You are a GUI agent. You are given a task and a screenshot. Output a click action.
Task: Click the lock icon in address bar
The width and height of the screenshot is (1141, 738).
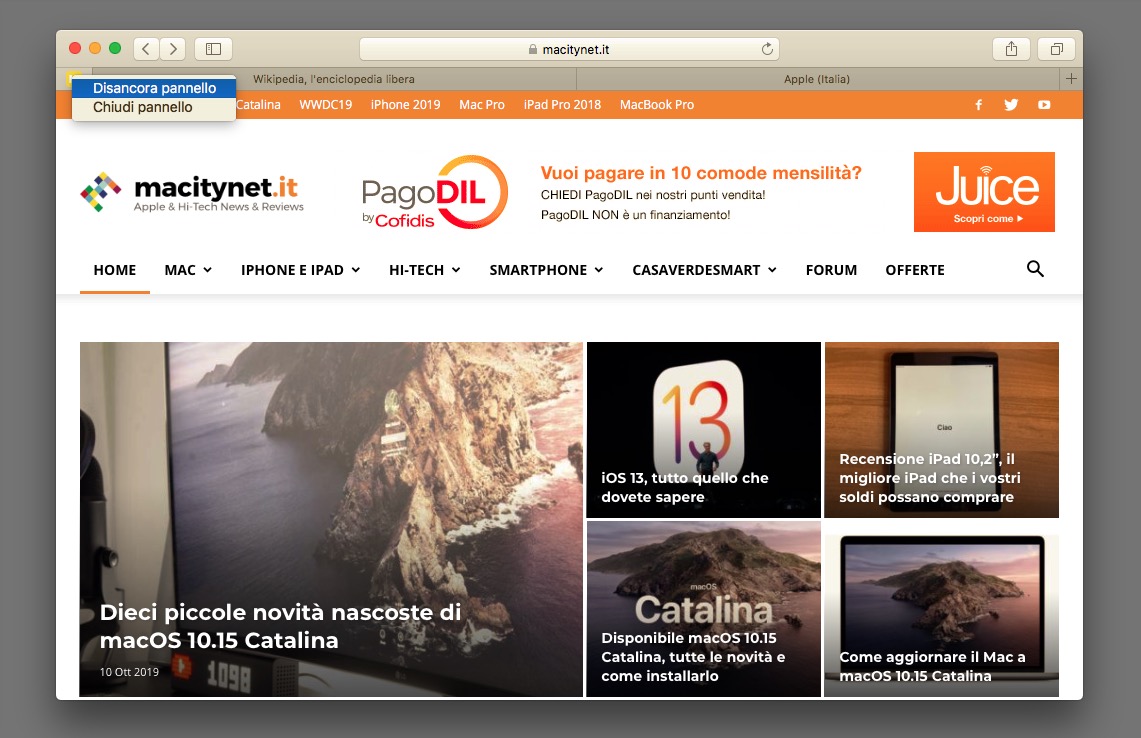click(x=533, y=49)
